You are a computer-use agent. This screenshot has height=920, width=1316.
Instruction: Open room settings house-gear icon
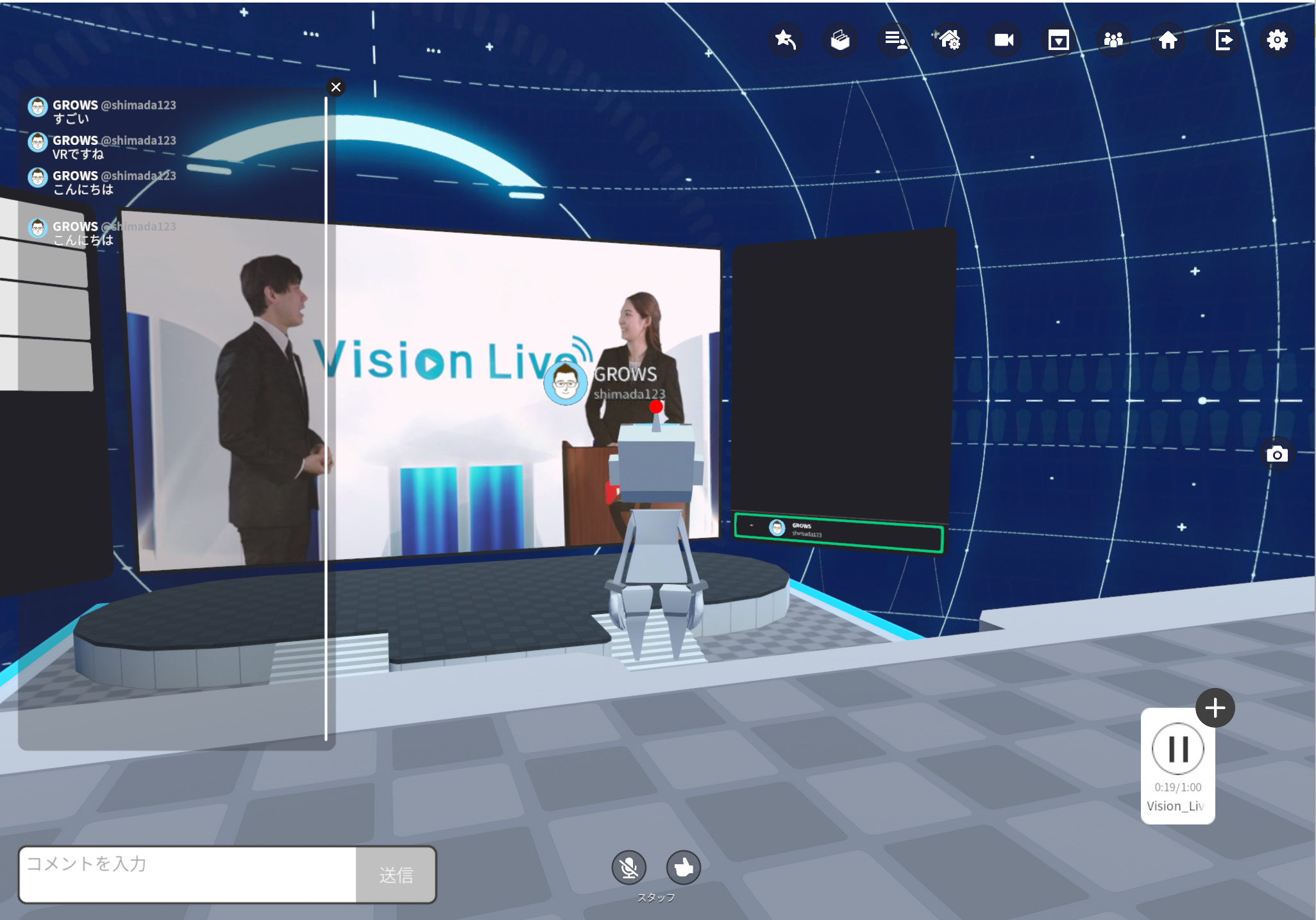coord(950,40)
